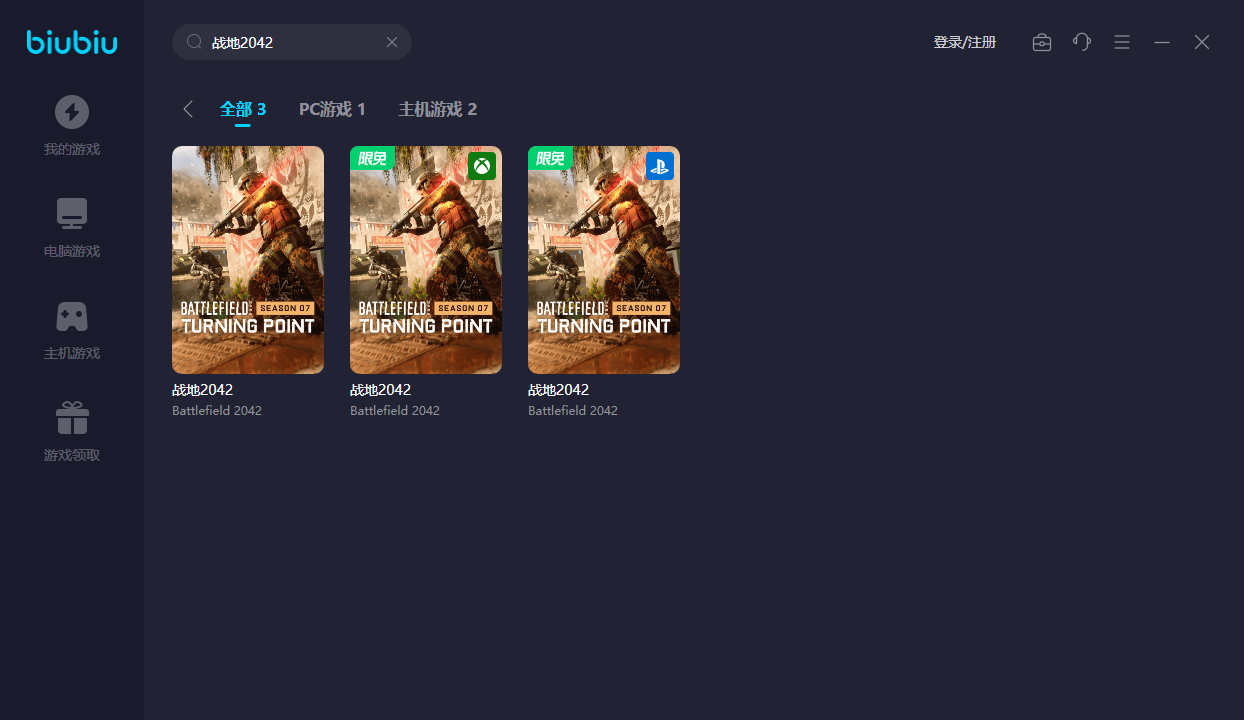Screen dimensions: 1244x720
Task: Open the toolbox briefcase icon
Action: (x=1042, y=42)
